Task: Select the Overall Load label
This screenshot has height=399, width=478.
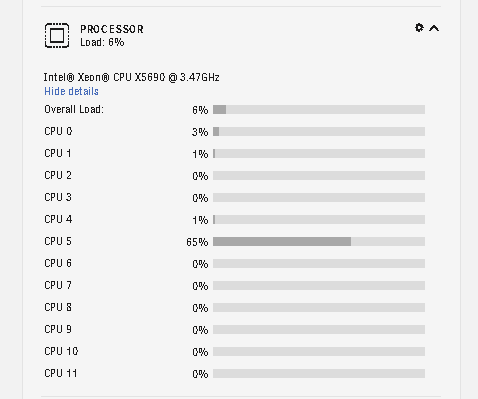Action: pyautogui.click(x=74, y=109)
